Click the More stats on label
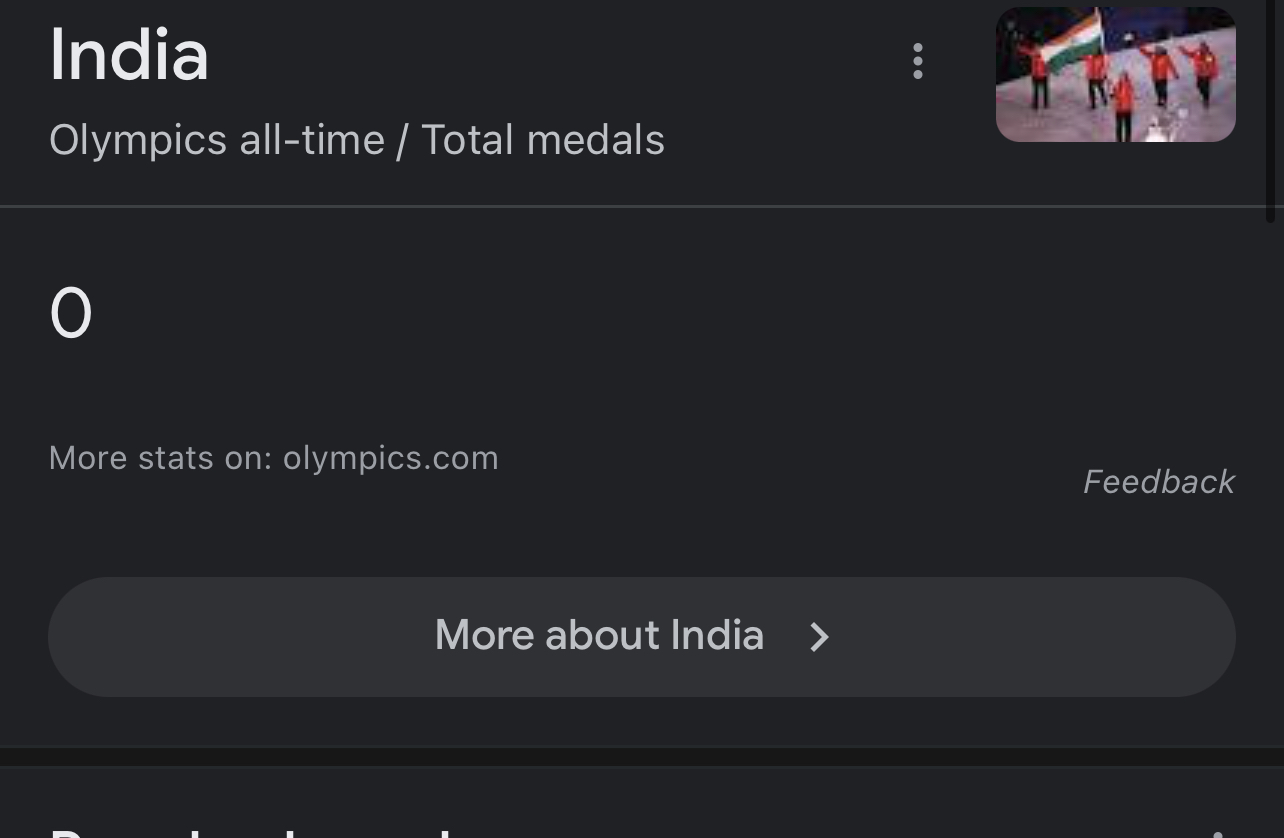The image size is (1284, 838). [x=160, y=458]
